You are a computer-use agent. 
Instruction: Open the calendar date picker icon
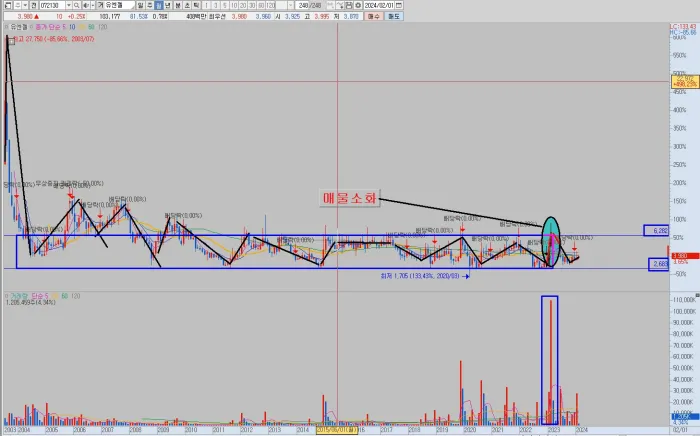[x=399, y=5]
